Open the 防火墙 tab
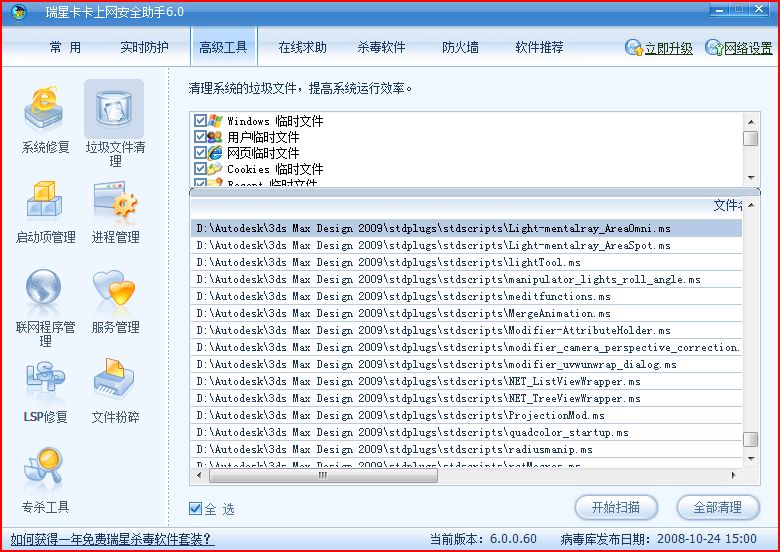Viewport: 780px width, 552px height. pos(460,47)
